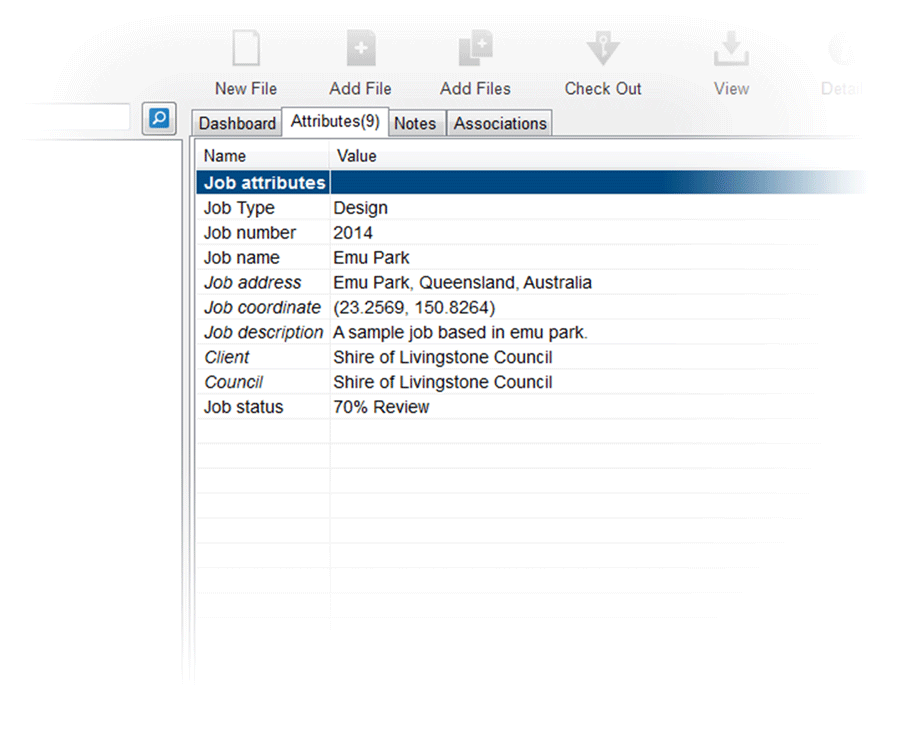The height and width of the screenshot is (743, 900).
Task: Switch to the Notes tab
Action: point(415,123)
